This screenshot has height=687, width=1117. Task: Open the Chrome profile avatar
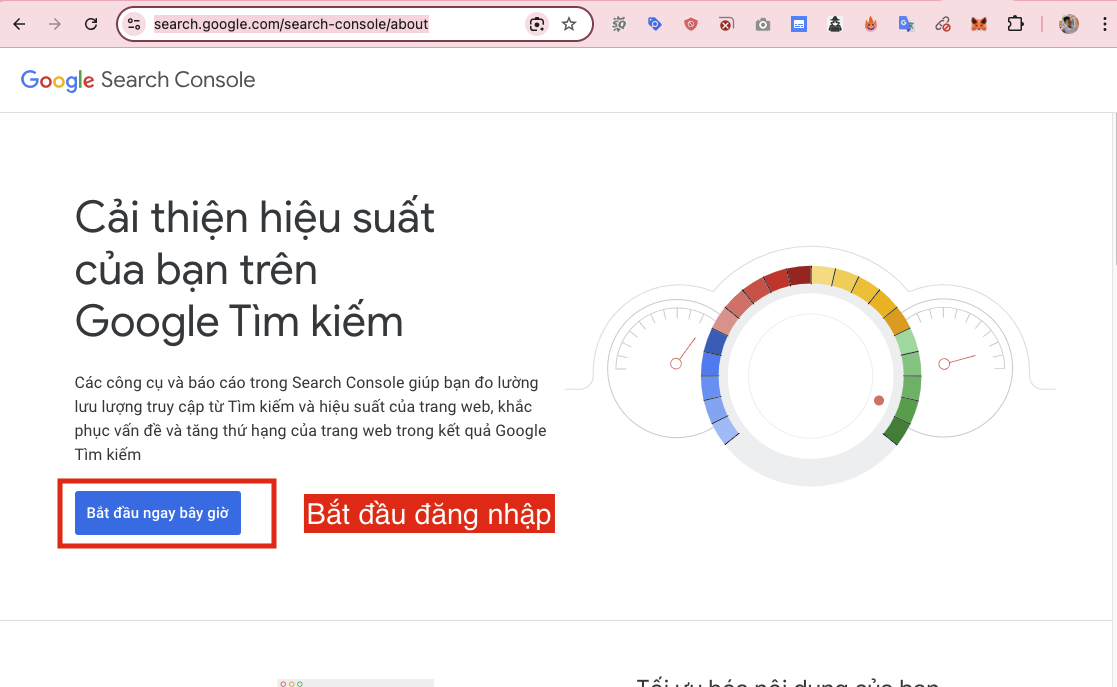point(1069,24)
